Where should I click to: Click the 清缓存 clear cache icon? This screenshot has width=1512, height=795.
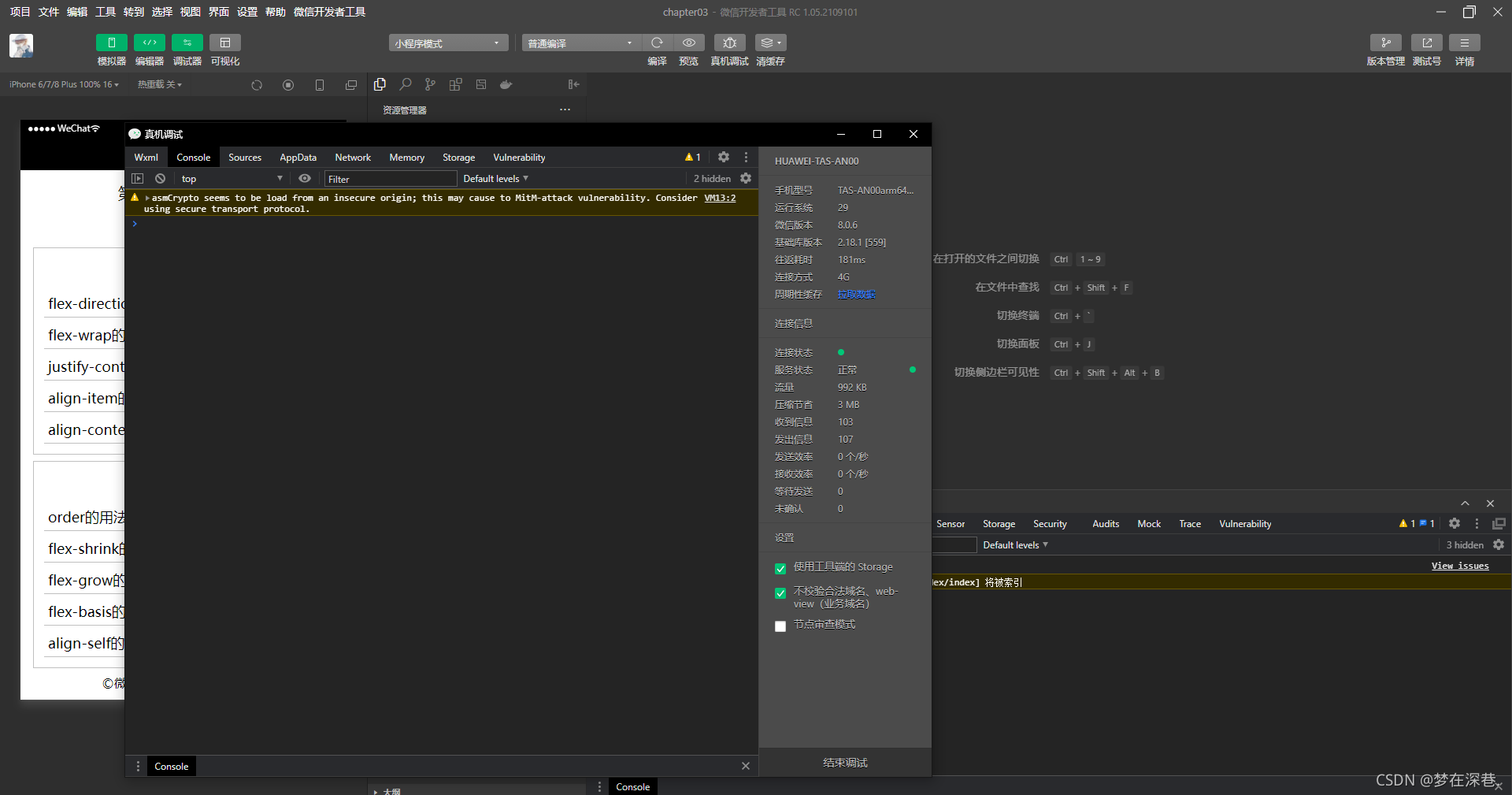pos(770,43)
